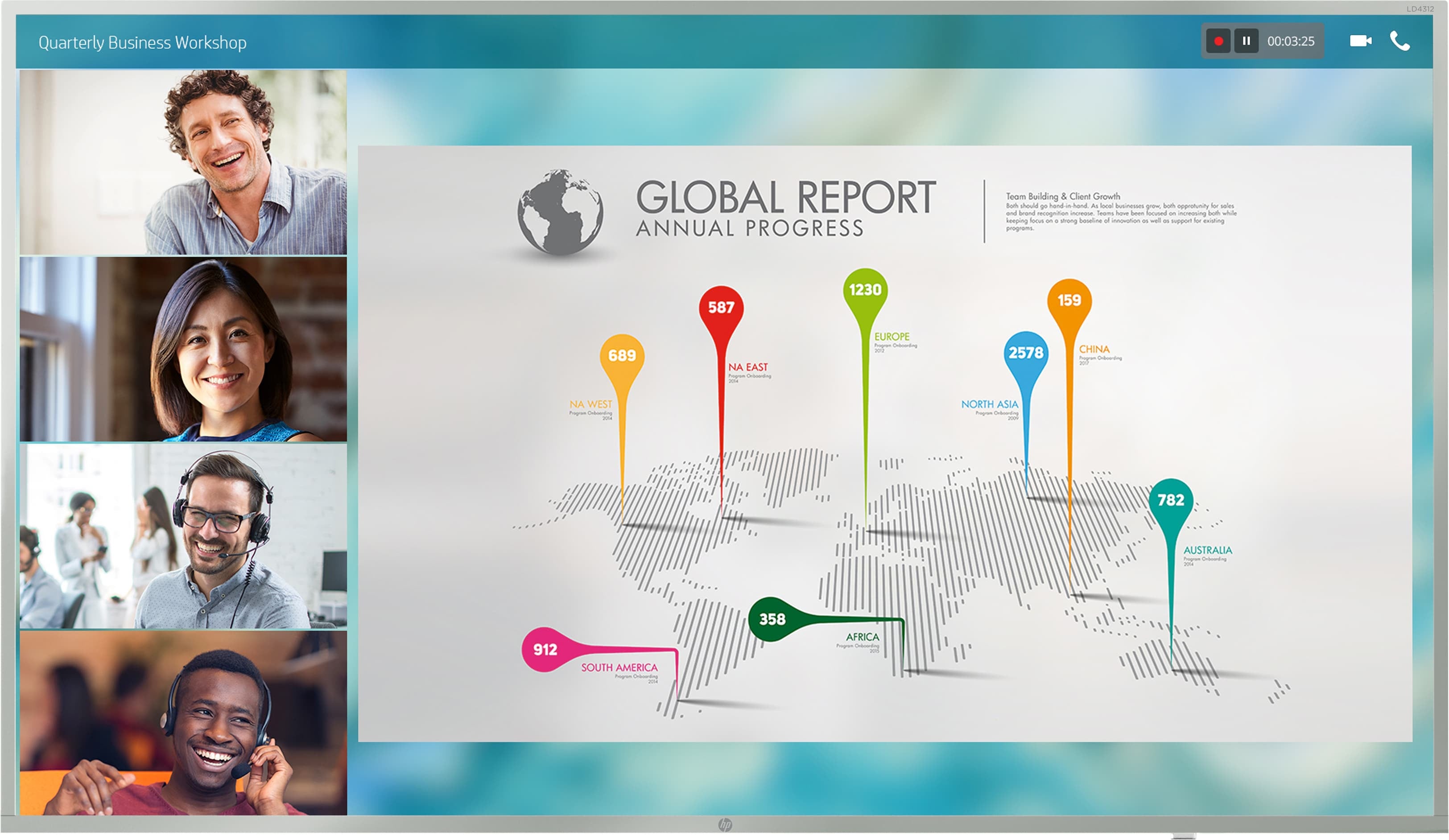Click the orange 159 China pin
This screenshot has height=840, width=1449.
pos(1069,300)
